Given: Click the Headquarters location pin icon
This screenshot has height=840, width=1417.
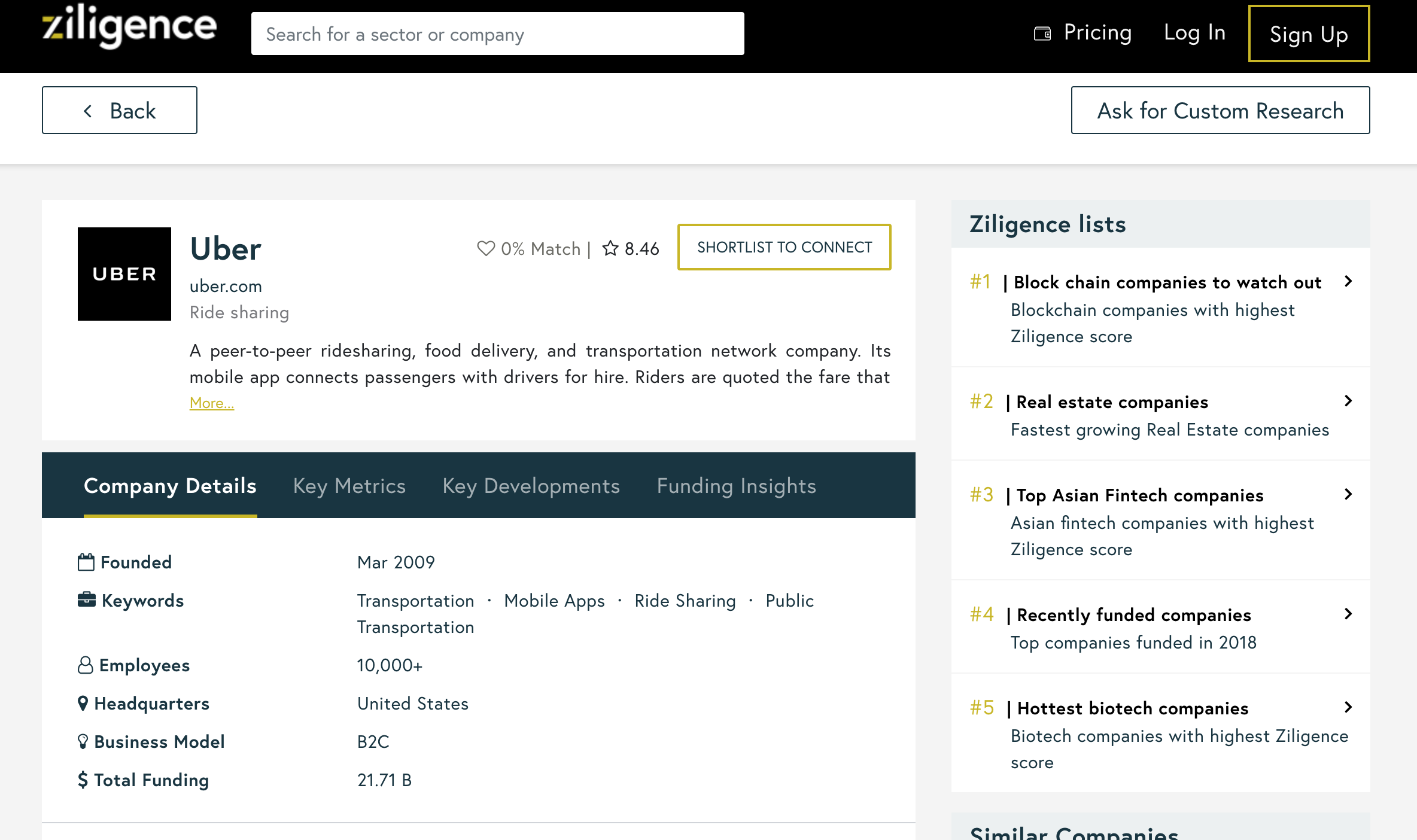Looking at the screenshot, I should pyautogui.click(x=83, y=704).
